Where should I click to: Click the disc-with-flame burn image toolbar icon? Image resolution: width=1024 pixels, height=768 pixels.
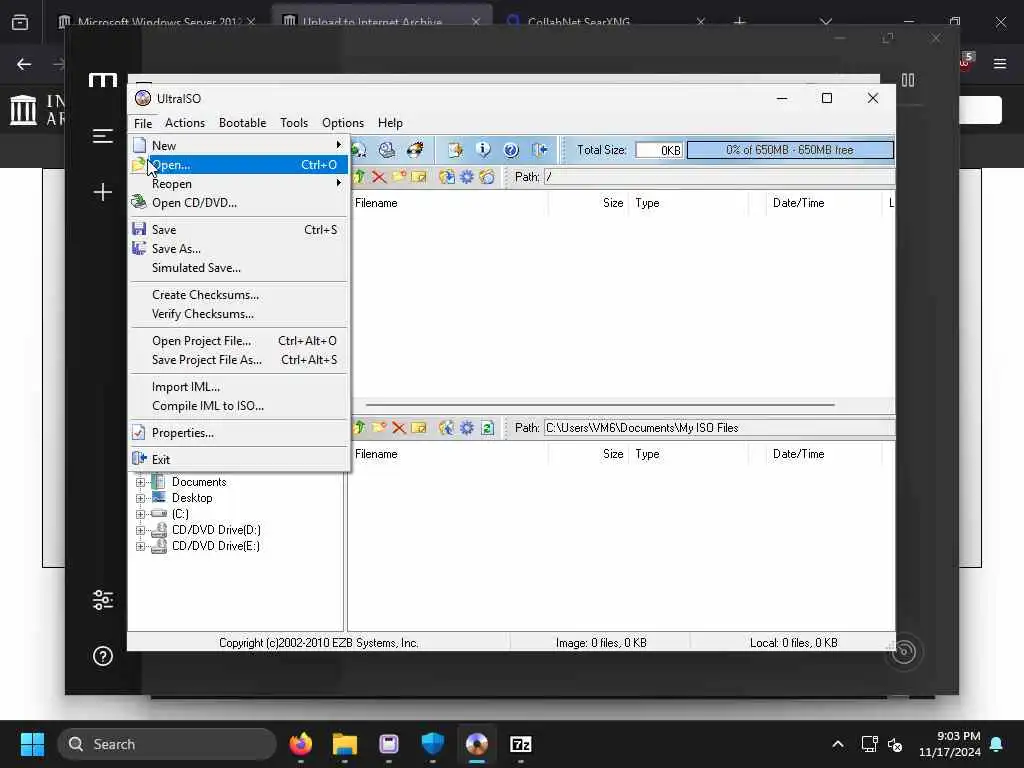coord(415,150)
